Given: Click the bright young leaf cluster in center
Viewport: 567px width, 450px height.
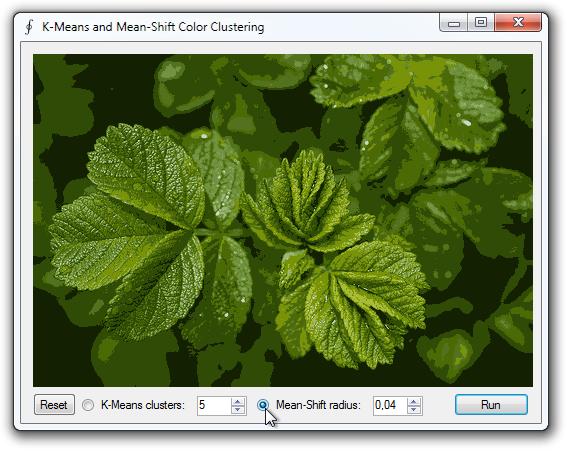Looking at the screenshot, I should tap(306, 203).
